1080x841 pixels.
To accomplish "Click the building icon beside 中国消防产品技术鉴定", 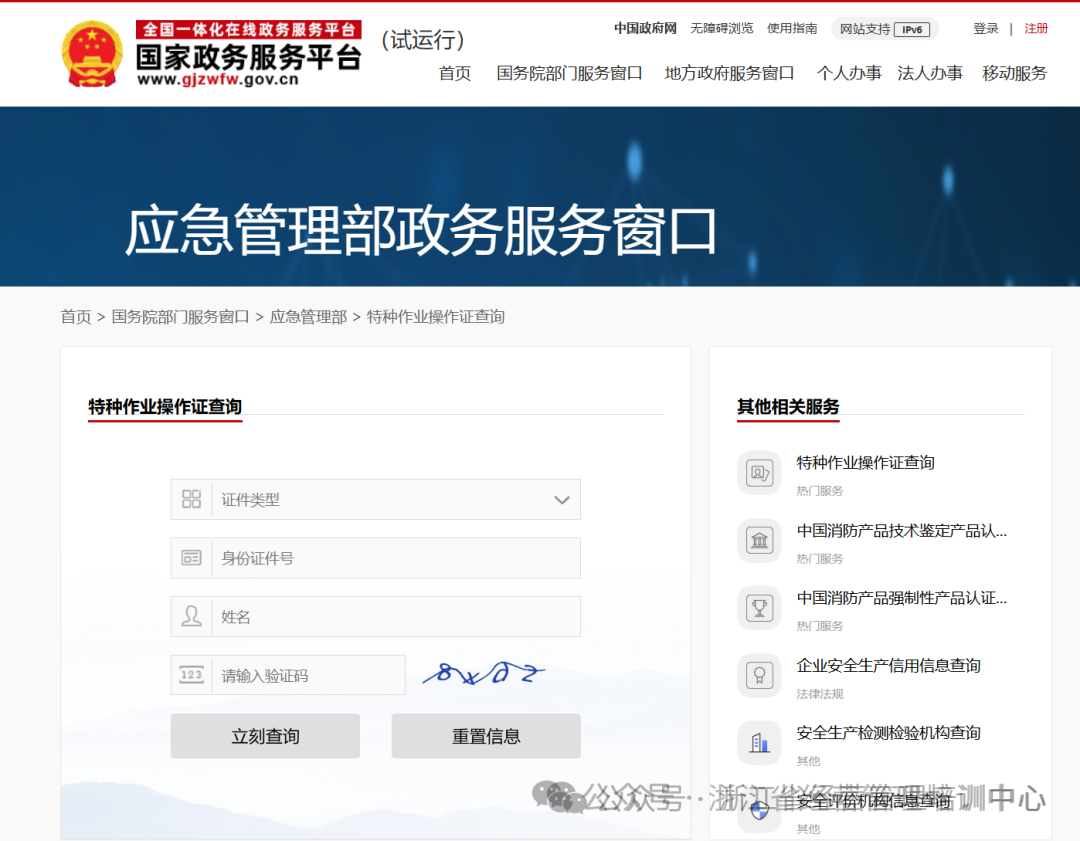I will point(759,540).
